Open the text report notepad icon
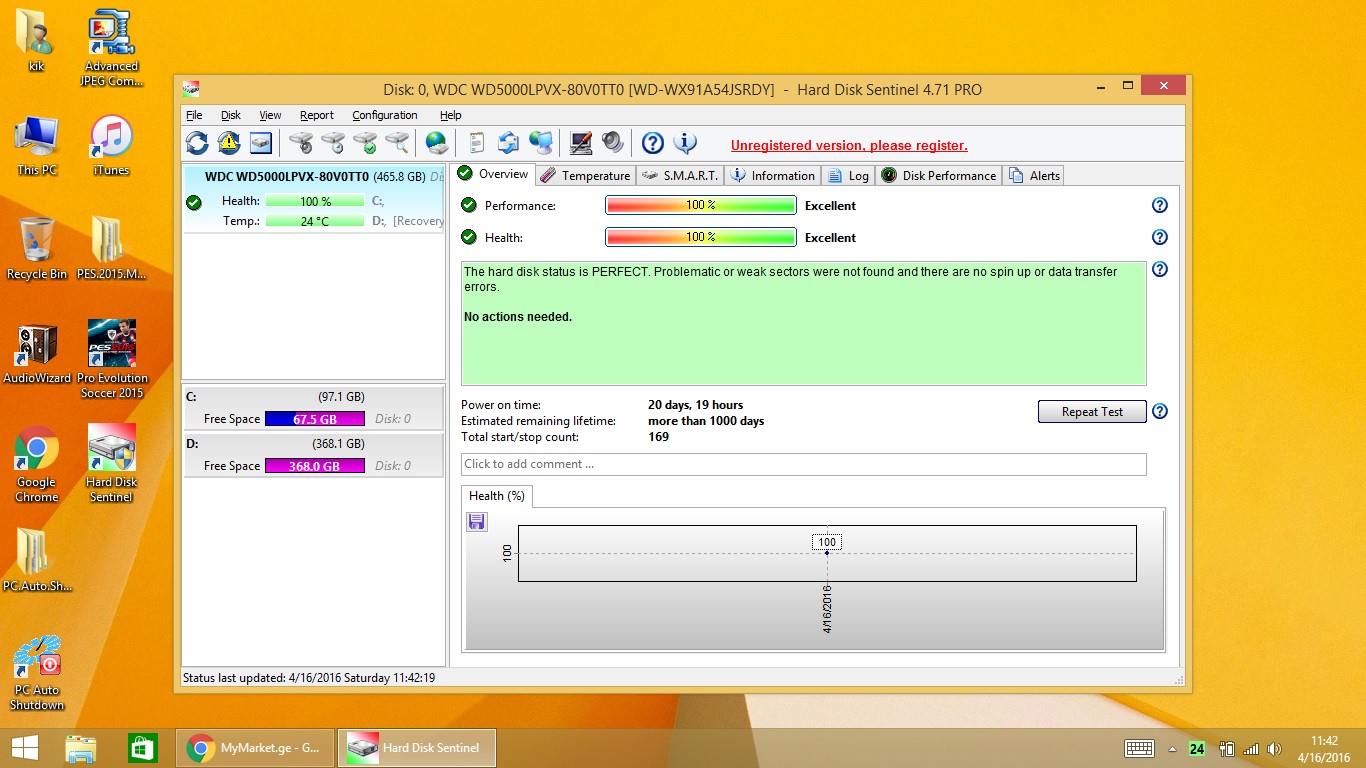Screen dimensions: 1366x768 tap(477, 143)
